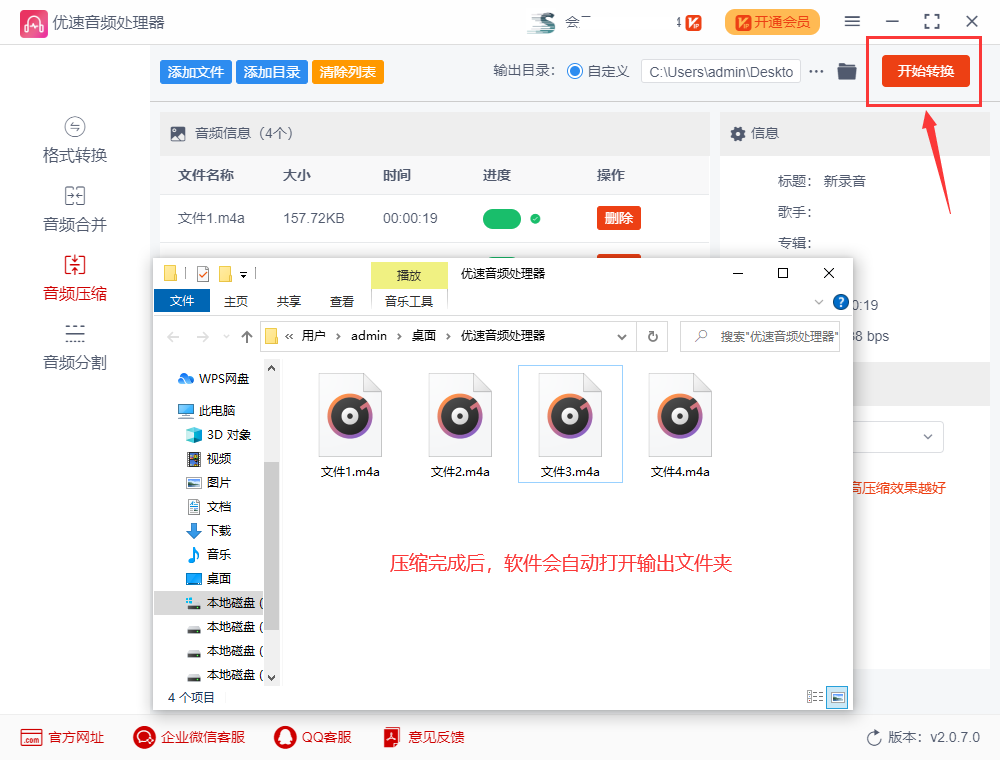
Task: Expand the explorer address bar dropdown
Action: coord(622,337)
